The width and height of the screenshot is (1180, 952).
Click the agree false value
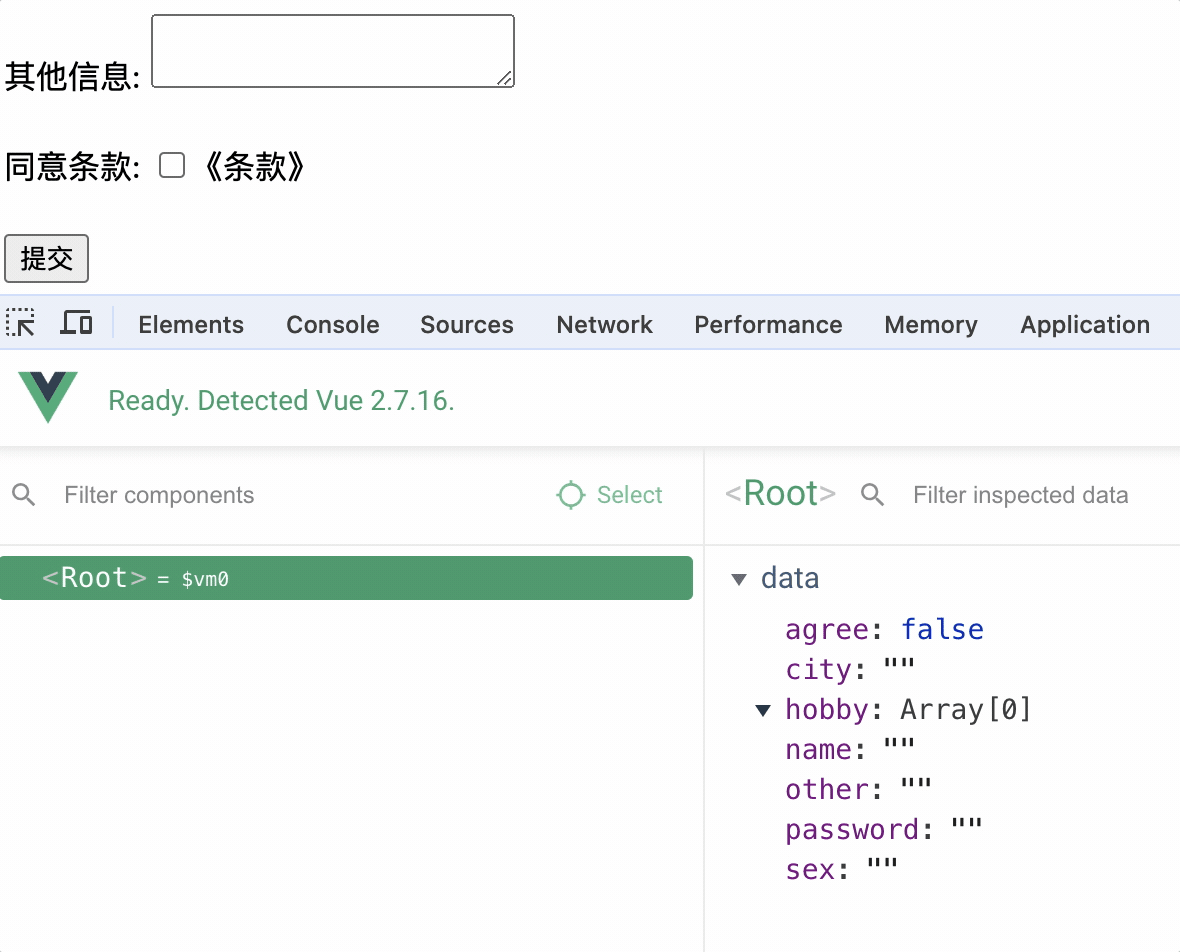coord(942,630)
